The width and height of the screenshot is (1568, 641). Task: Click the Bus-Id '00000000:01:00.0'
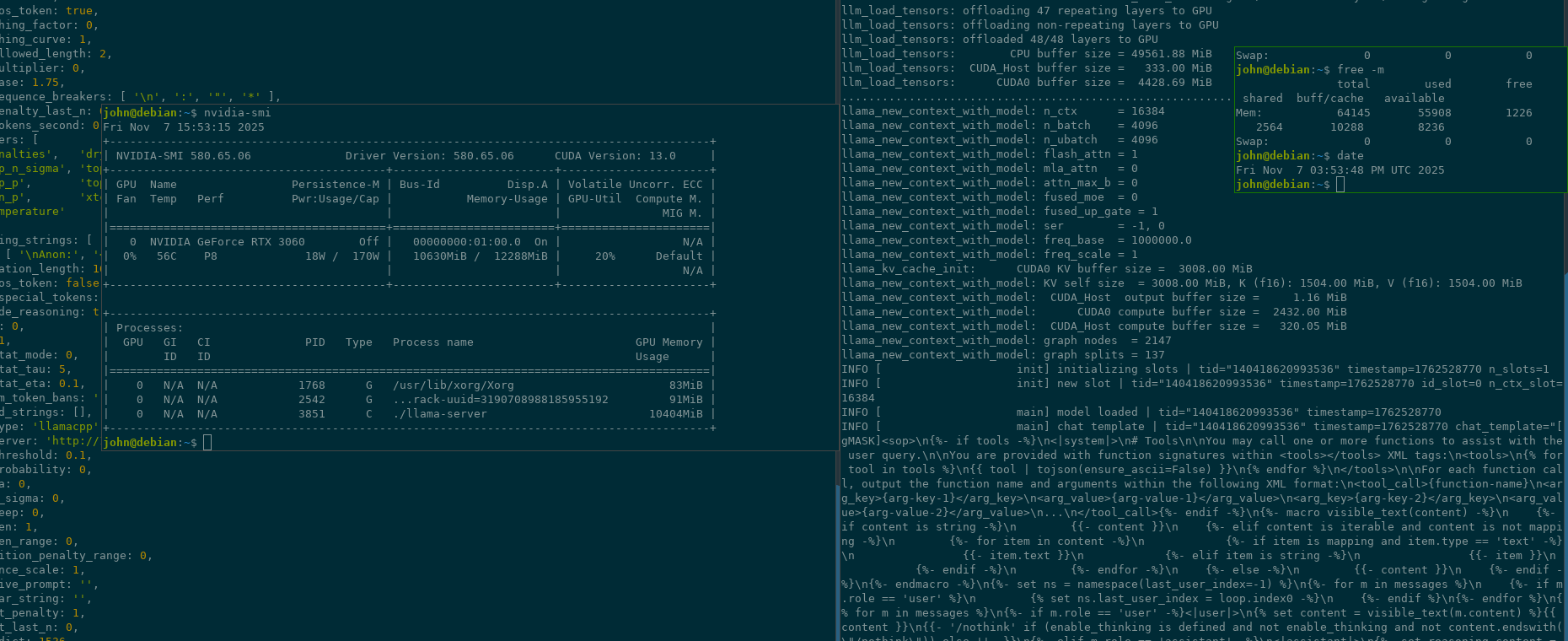click(x=467, y=242)
